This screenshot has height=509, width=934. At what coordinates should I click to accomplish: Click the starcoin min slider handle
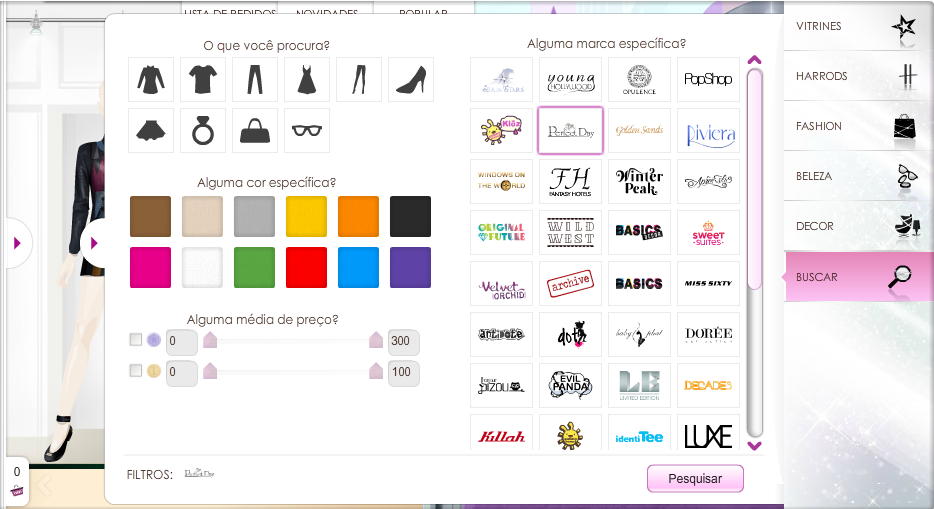point(210,371)
